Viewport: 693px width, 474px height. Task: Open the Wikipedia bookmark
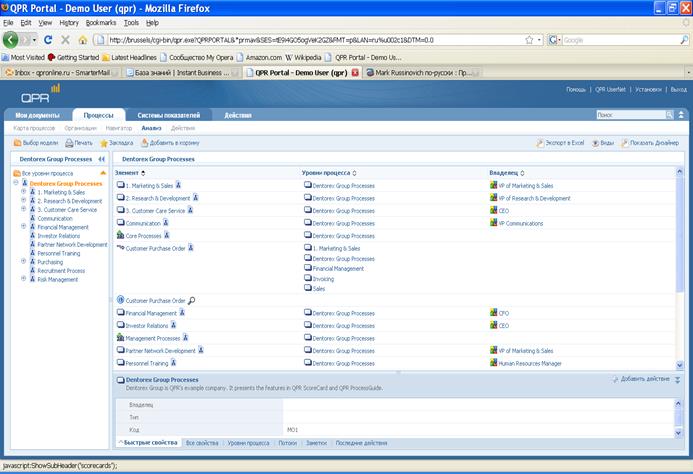pyautogui.click(x=303, y=57)
